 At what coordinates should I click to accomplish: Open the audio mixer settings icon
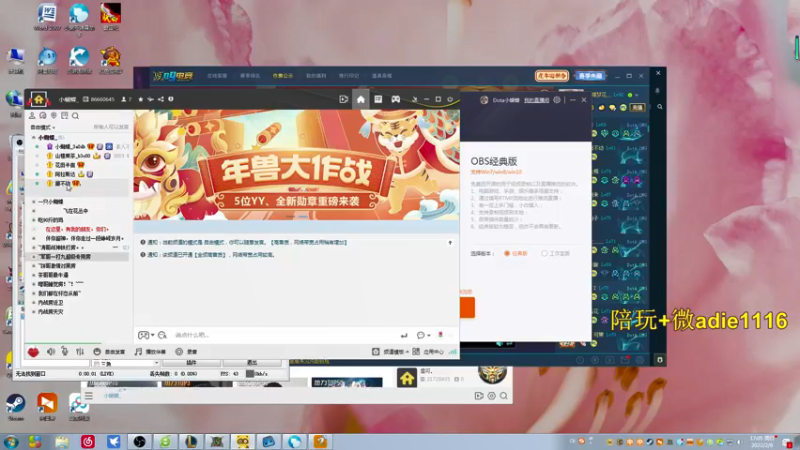tap(80, 352)
